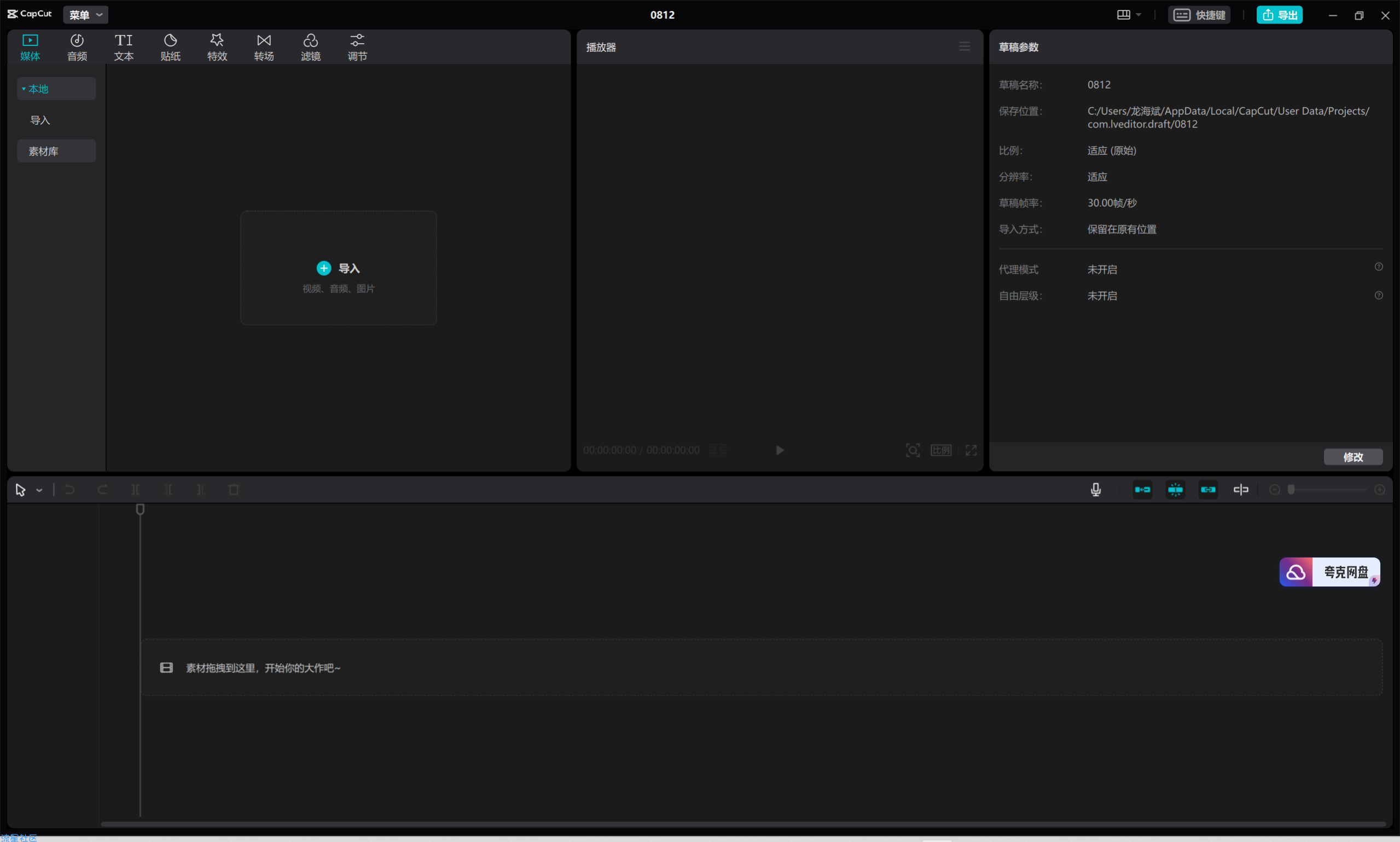Toggle preview axis icon
This screenshot has height=842, width=1400.
click(1241, 489)
